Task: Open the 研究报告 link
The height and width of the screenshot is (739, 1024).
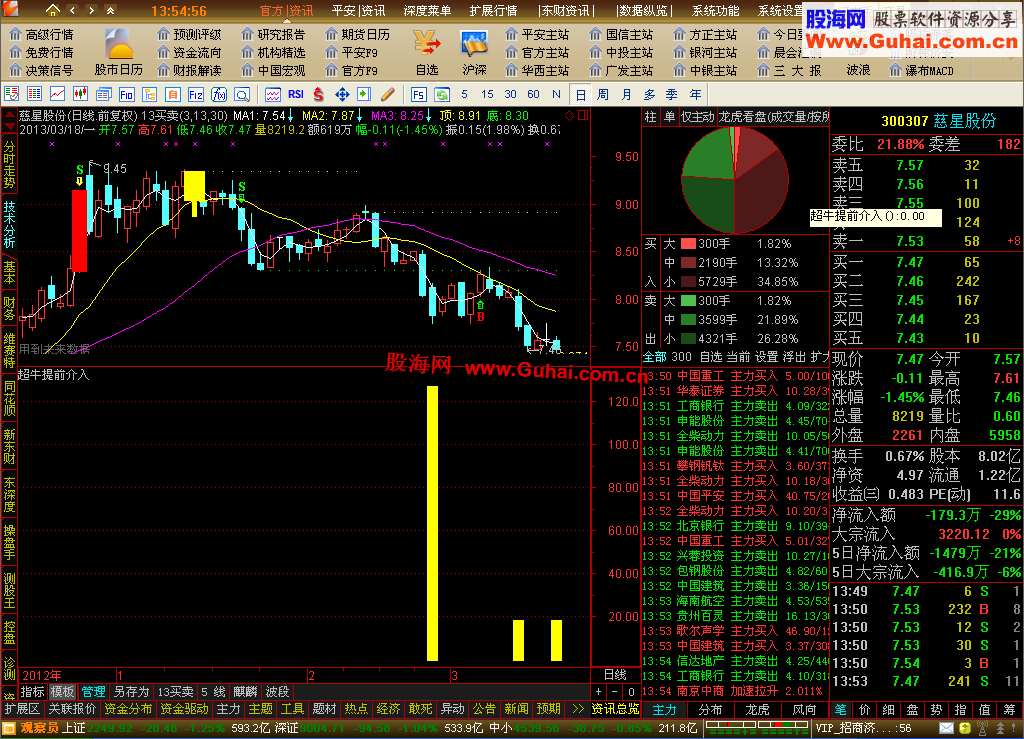Action: pyautogui.click(x=273, y=35)
